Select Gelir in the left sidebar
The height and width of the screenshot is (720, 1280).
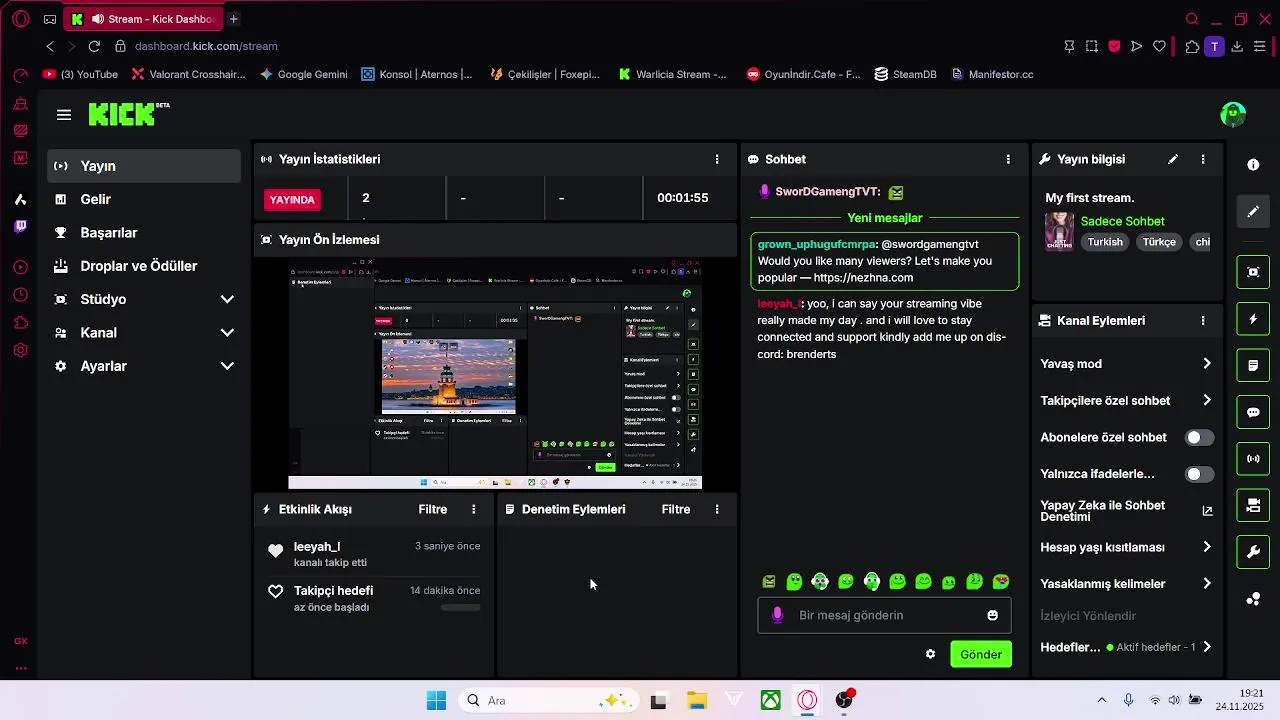144,199
